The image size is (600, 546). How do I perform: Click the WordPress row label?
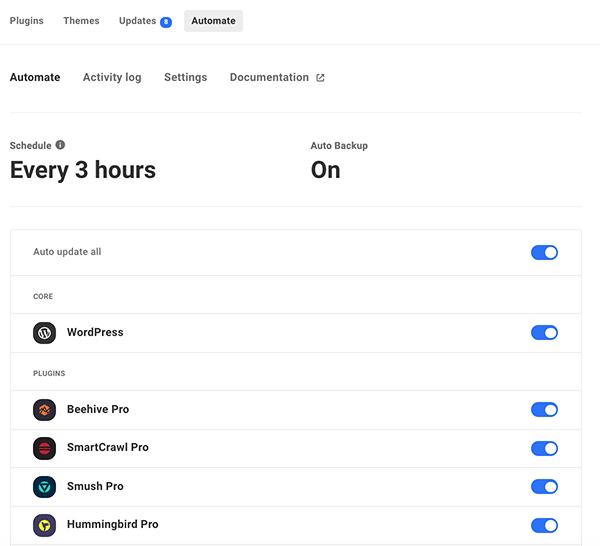pyautogui.click(x=95, y=332)
